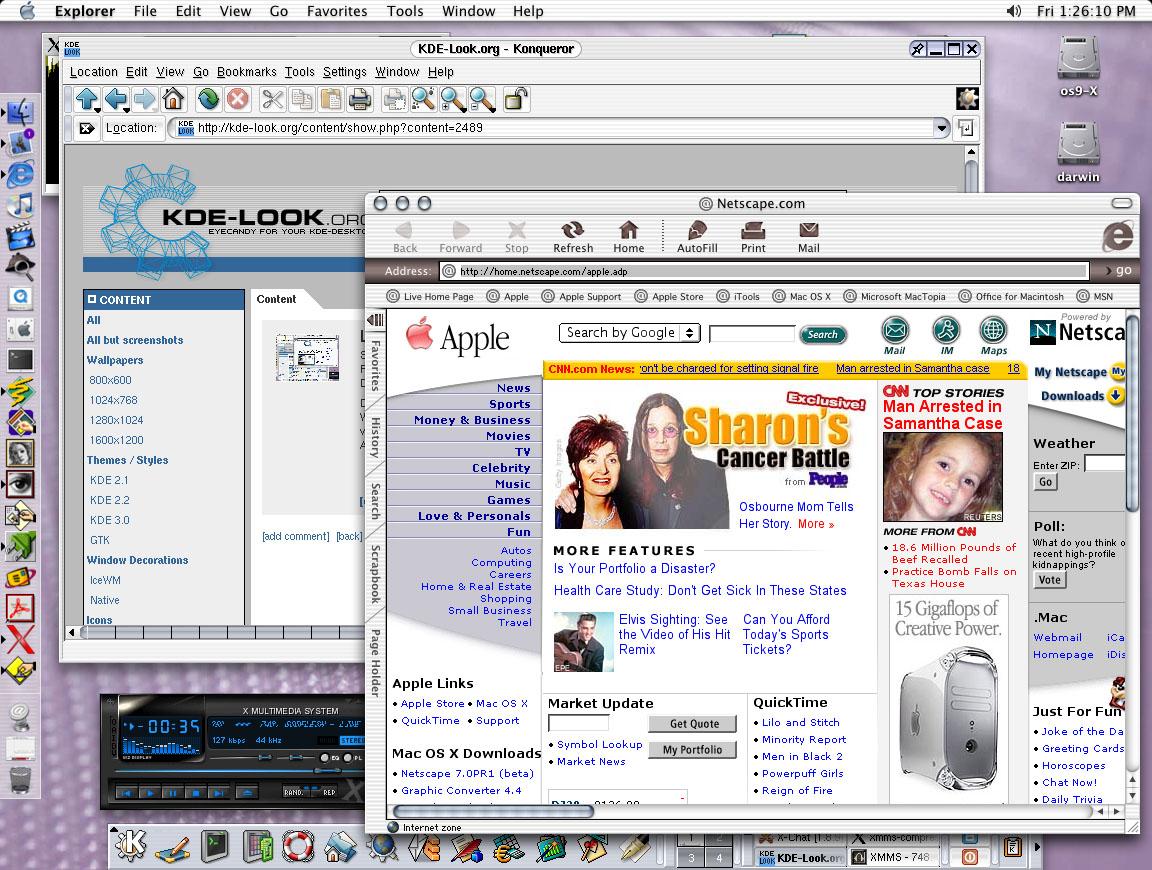Toggle the Scrapbook side tab in Explorer

(375, 574)
